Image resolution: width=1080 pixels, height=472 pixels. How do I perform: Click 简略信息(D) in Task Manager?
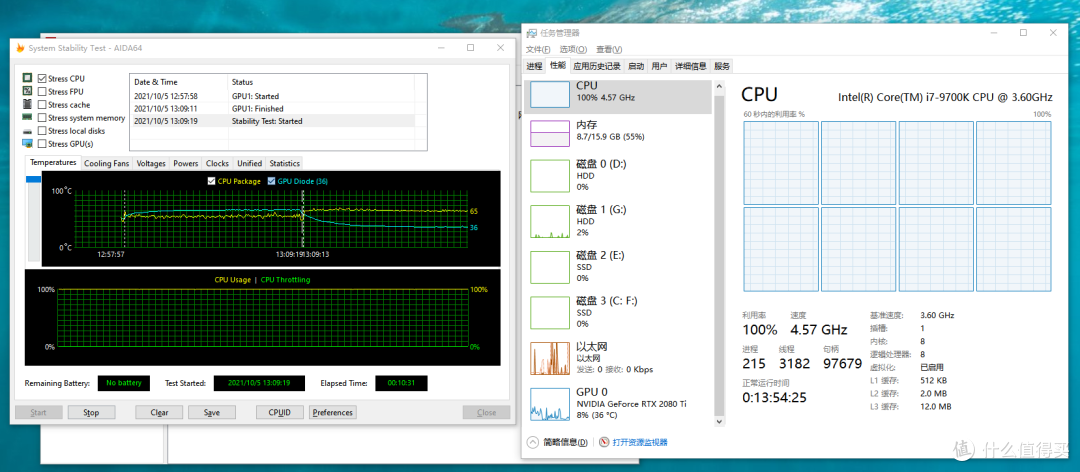(565, 442)
